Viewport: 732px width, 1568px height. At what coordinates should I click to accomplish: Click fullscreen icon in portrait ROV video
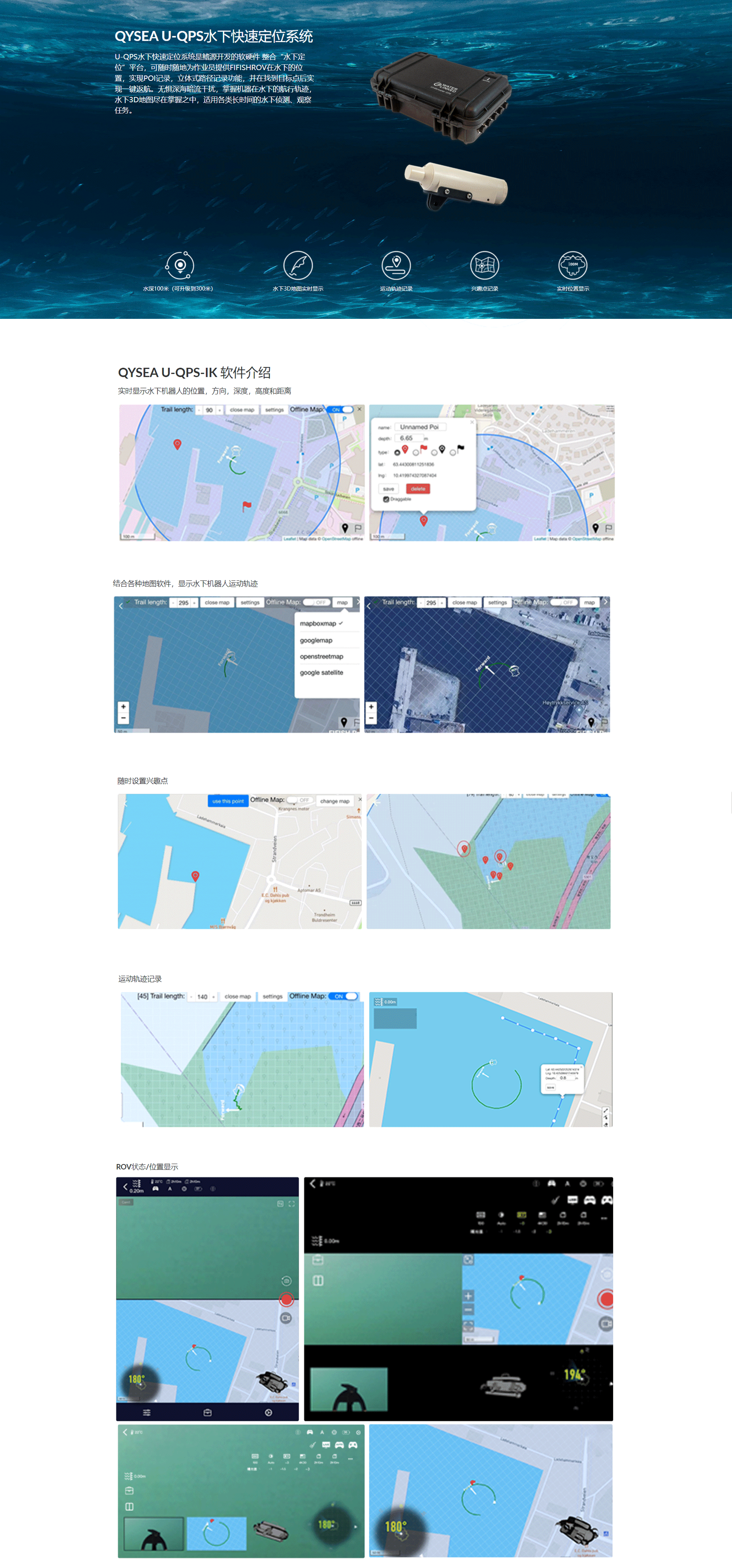tap(291, 1203)
